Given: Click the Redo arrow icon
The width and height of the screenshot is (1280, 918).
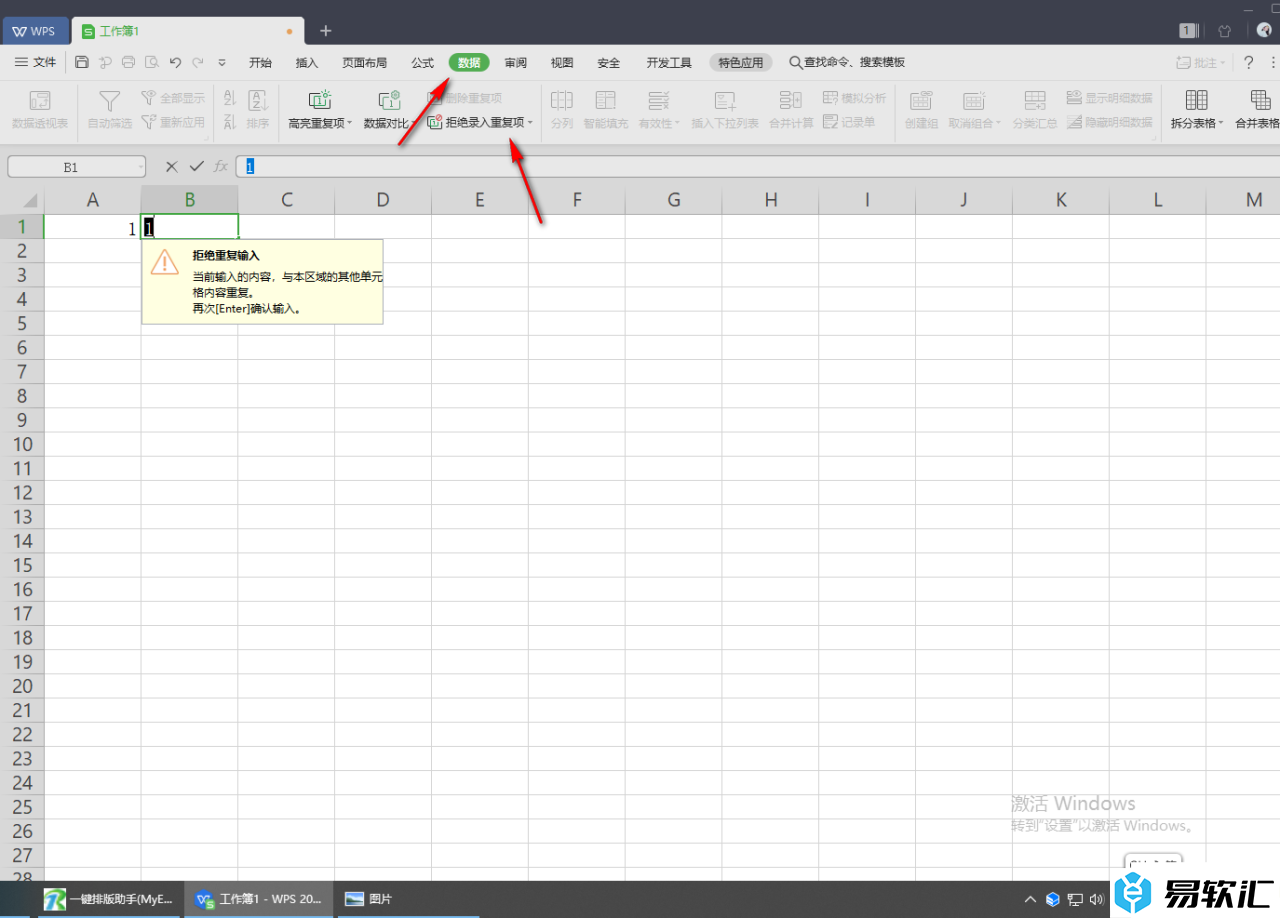Looking at the screenshot, I should click(x=198, y=62).
